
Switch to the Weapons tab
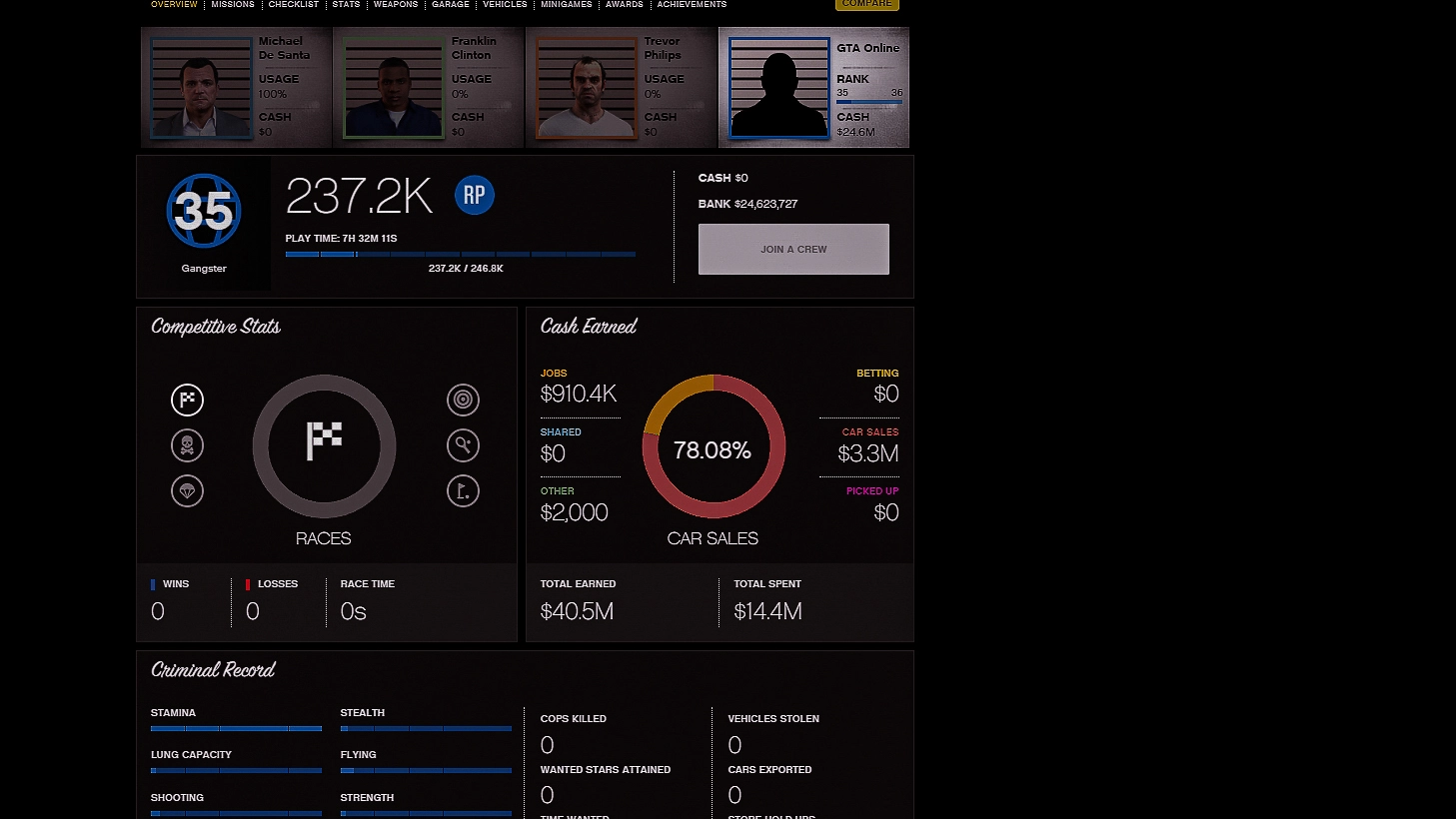point(396,5)
